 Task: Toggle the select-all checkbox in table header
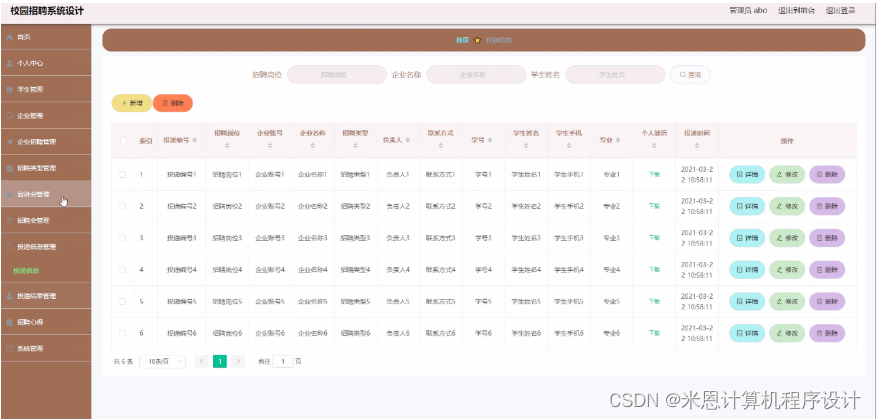pos(123,141)
